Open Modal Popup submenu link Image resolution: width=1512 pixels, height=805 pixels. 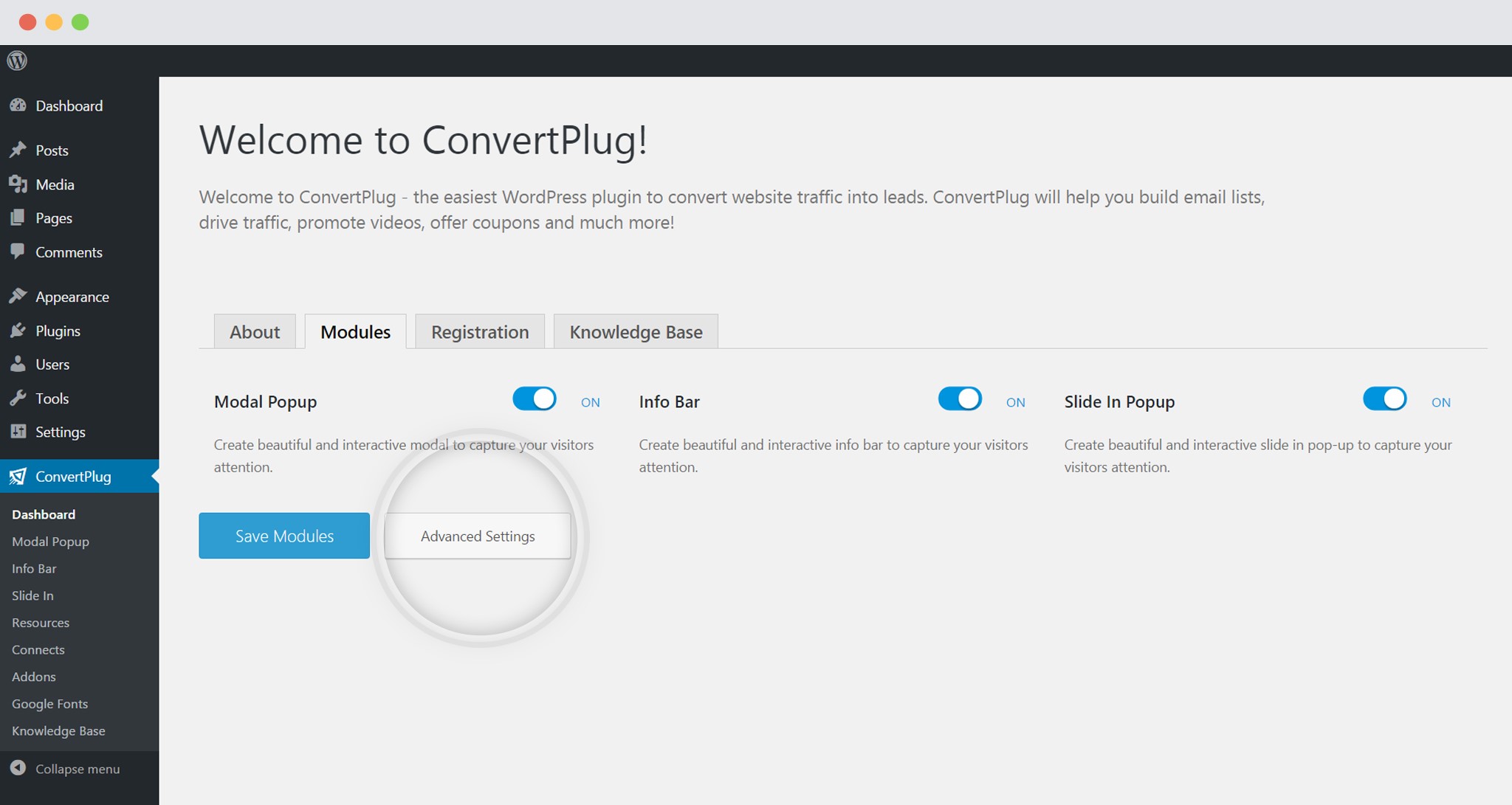(x=50, y=541)
